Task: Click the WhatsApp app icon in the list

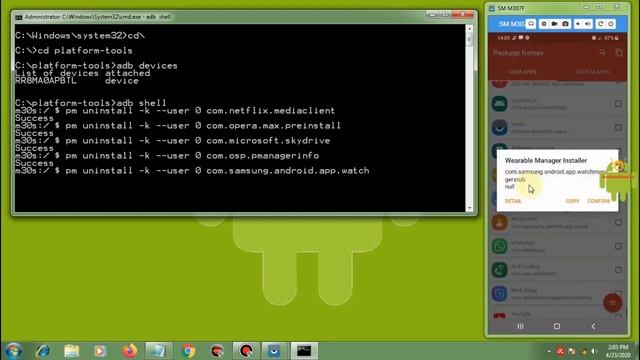Action: point(499,246)
